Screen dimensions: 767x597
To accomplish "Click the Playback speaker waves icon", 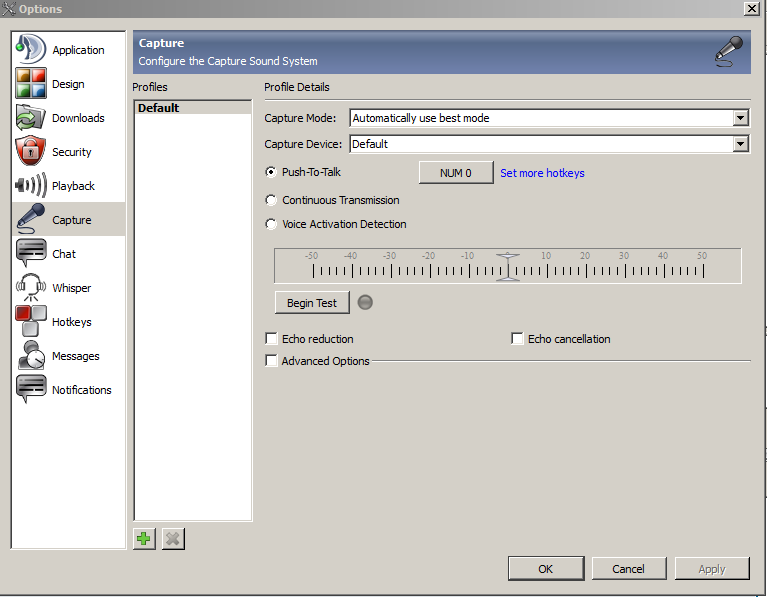I will pyautogui.click(x=31, y=185).
